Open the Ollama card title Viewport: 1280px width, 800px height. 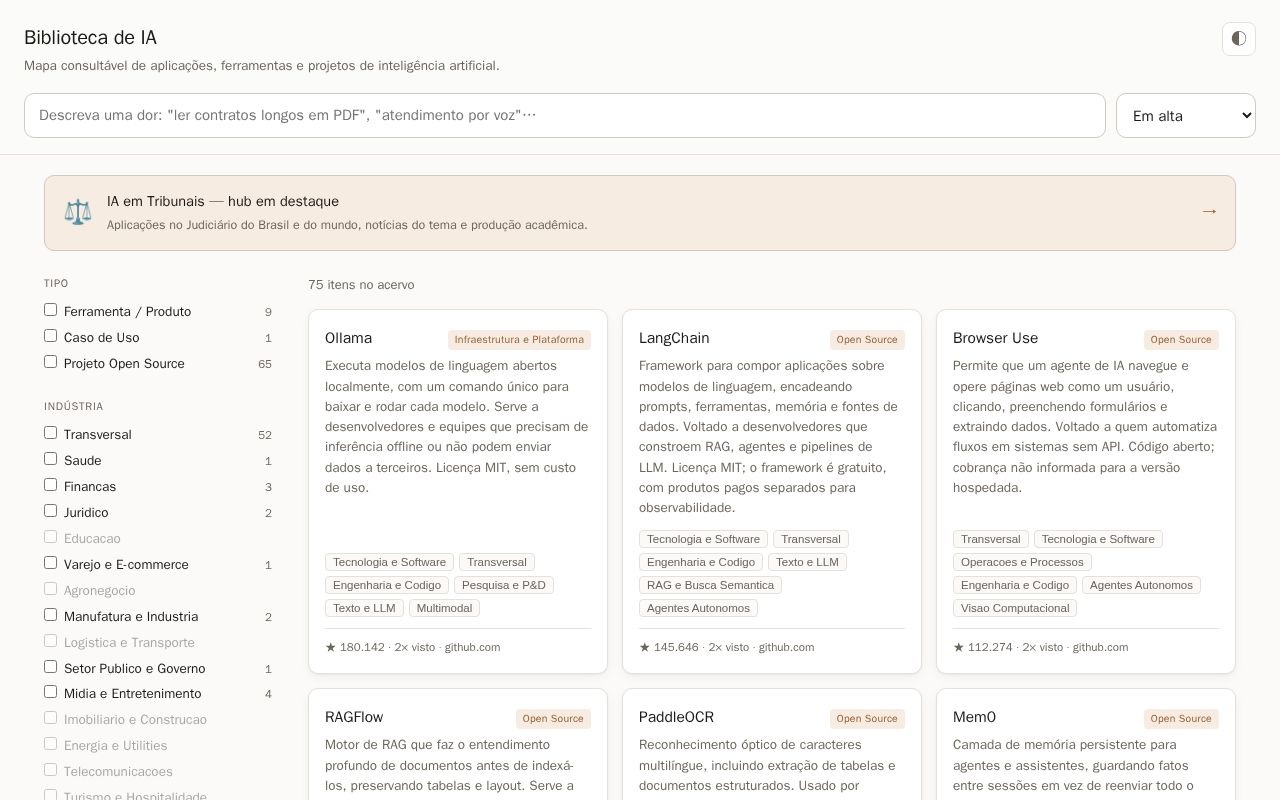point(348,339)
